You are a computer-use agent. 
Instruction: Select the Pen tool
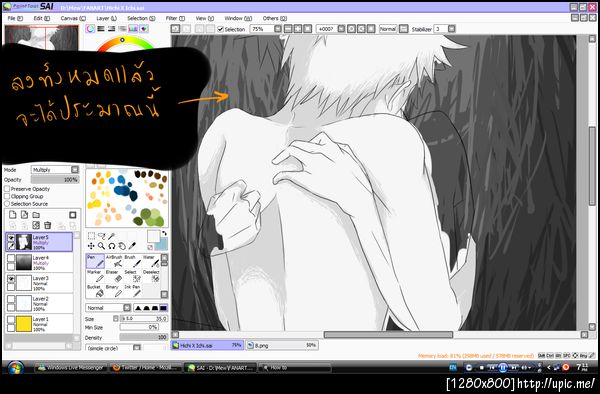click(95, 260)
